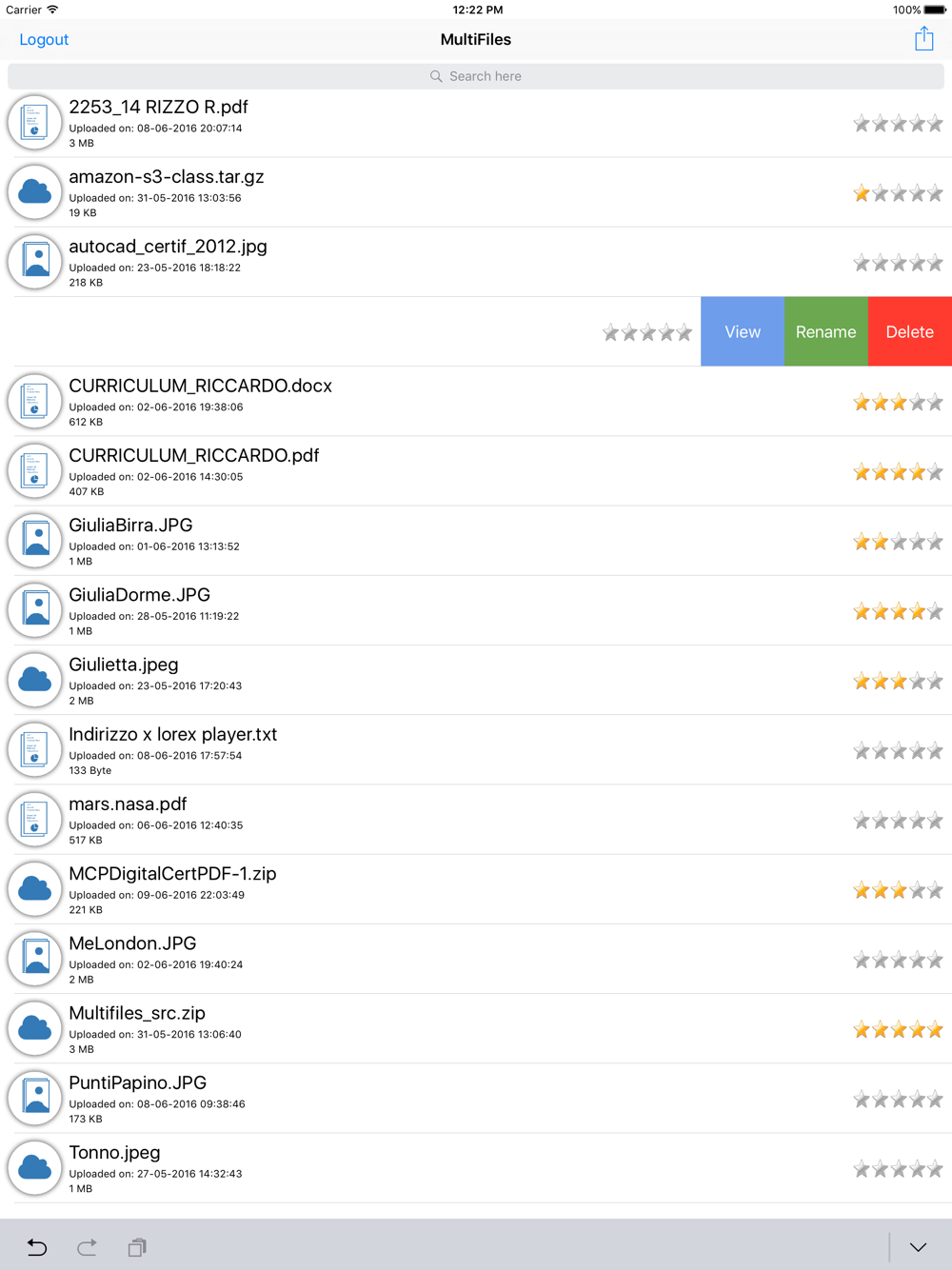Tap the cloud icon for Multifiles_src.zip
The image size is (952, 1270).
(35, 1027)
